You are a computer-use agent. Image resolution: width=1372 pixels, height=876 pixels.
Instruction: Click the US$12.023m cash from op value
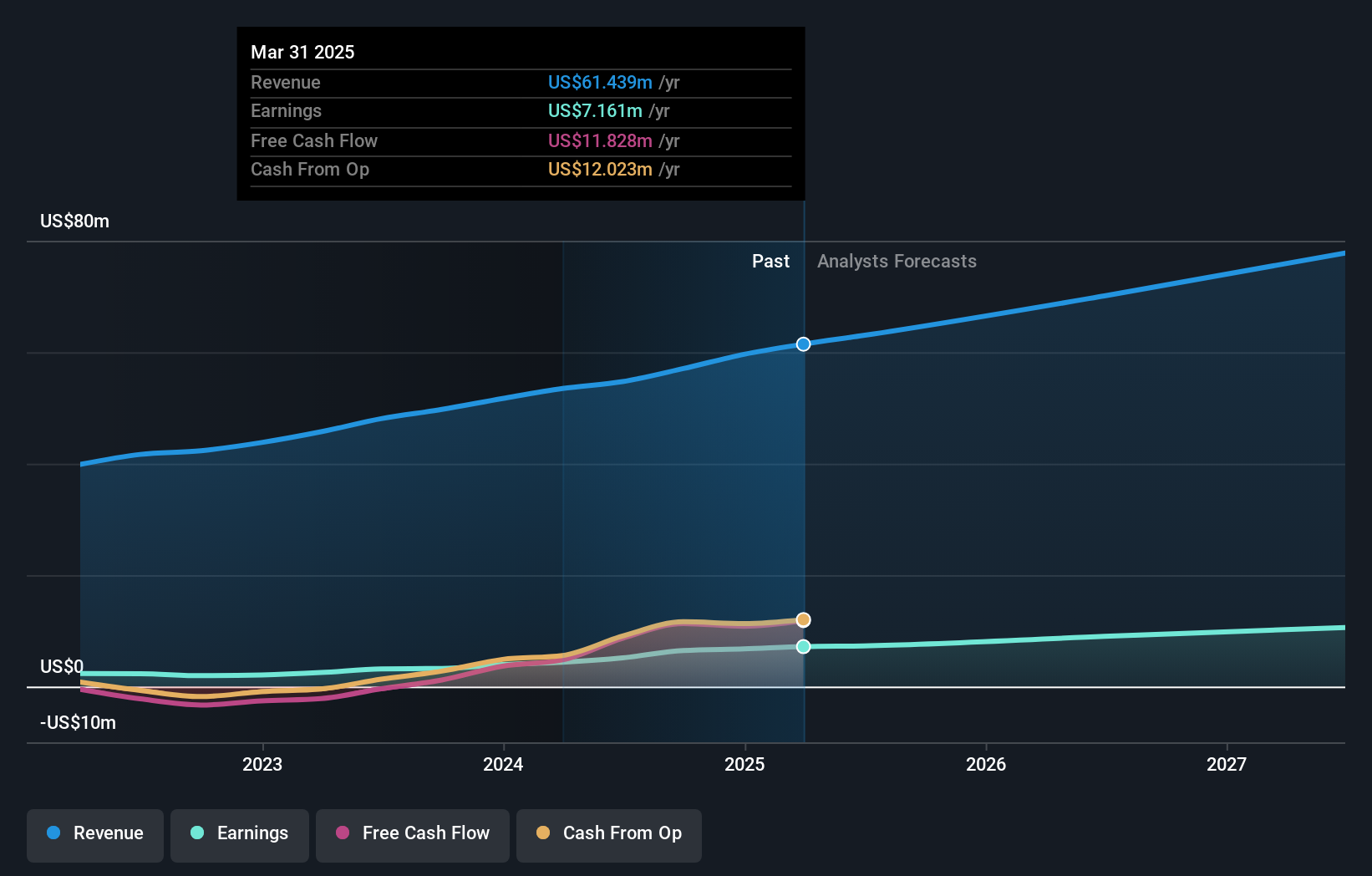pos(600,169)
